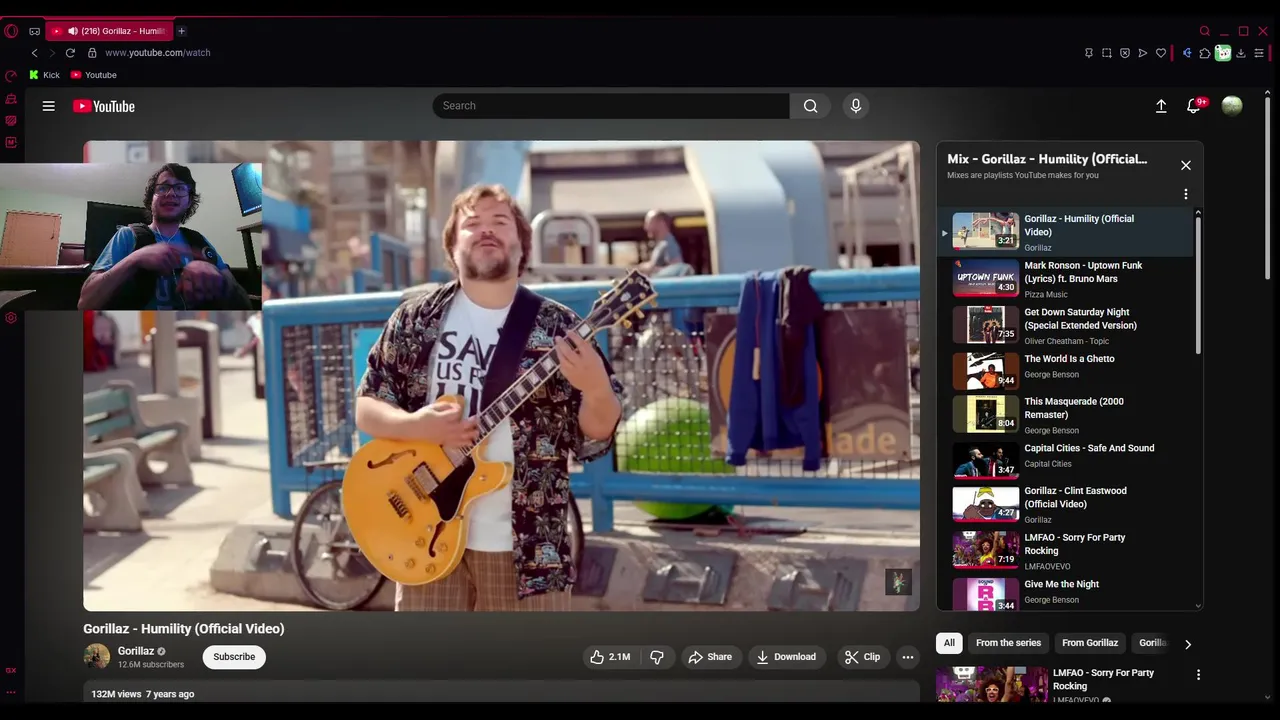The image size is (1280, 720).
Task: Open ad blocker shield icon
Action: pos(1125,53)
